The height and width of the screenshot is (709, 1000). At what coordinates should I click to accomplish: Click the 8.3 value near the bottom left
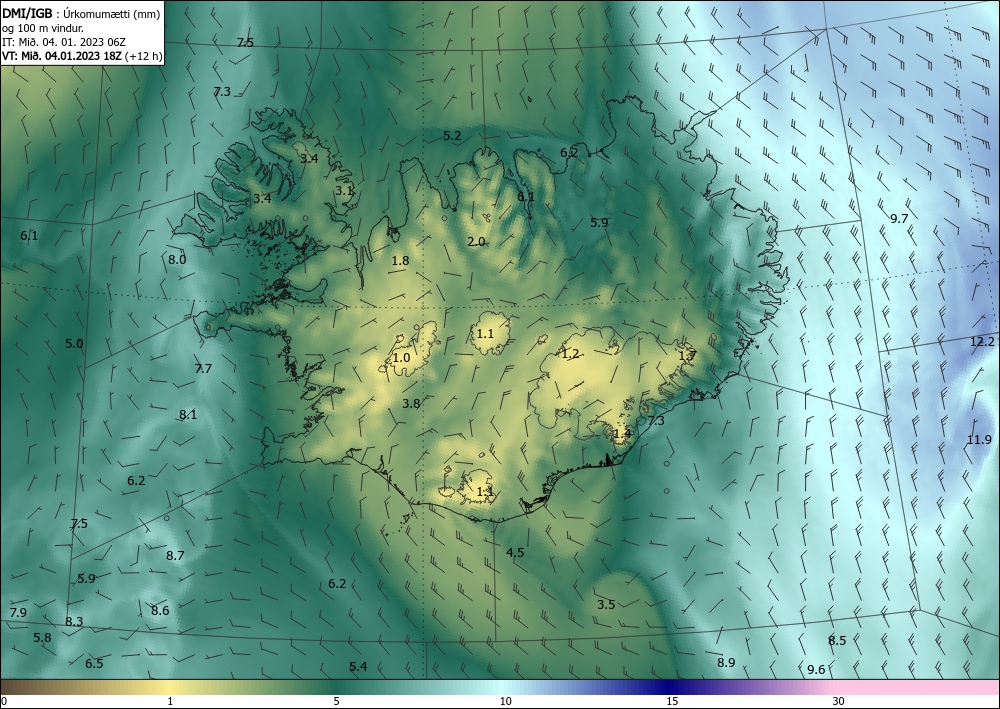pos(75,622)
